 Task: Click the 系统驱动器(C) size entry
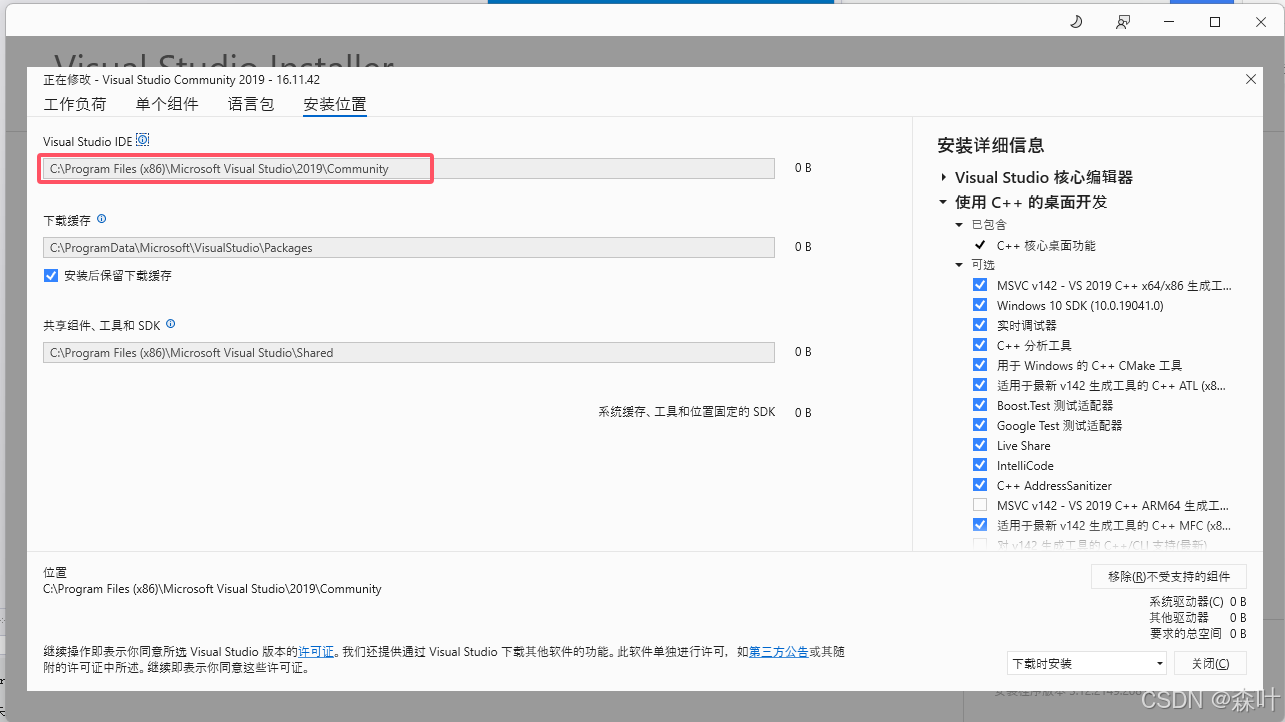[x=1197, y=601]
